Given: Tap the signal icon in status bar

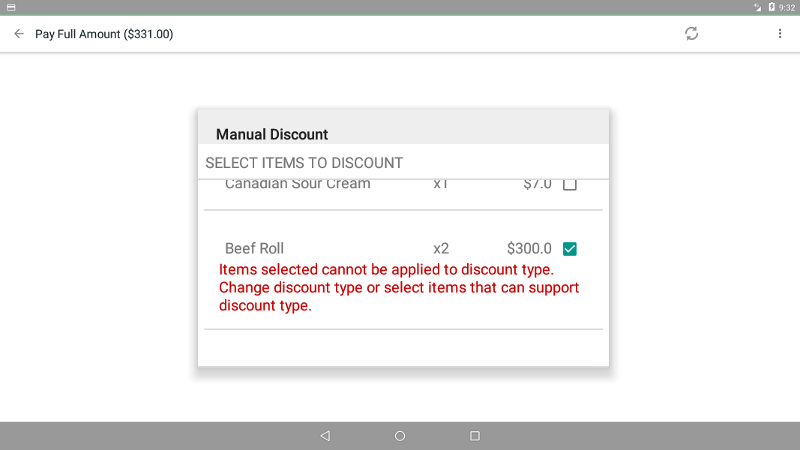Looking at the screenshot, I should [x=758, y=7].
